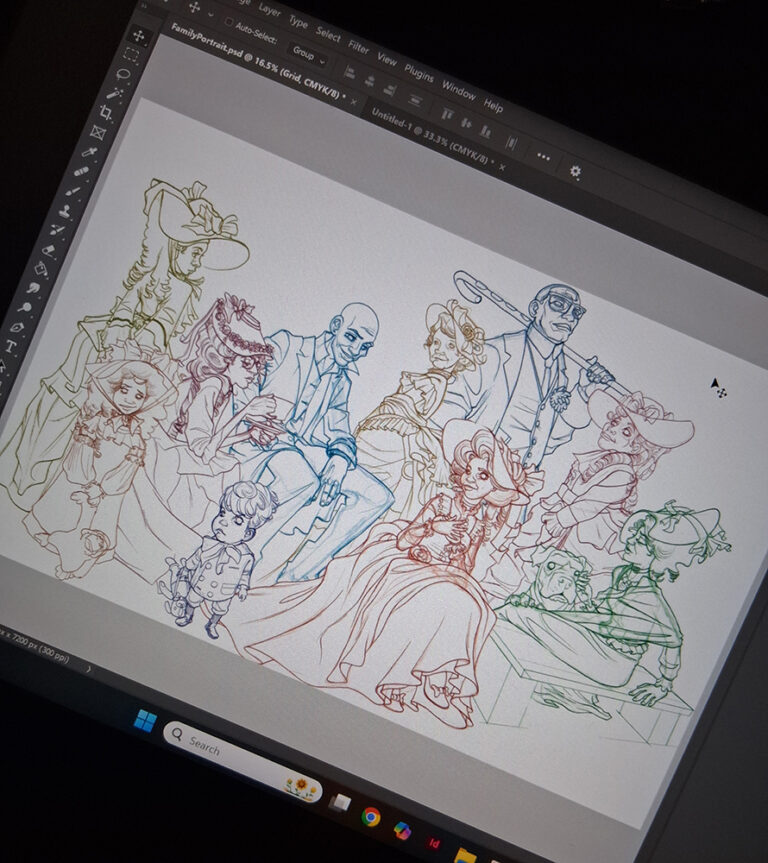The image size is (768, 863).
Task: Select the Horizontal Type tool
Action: (12, 346)
